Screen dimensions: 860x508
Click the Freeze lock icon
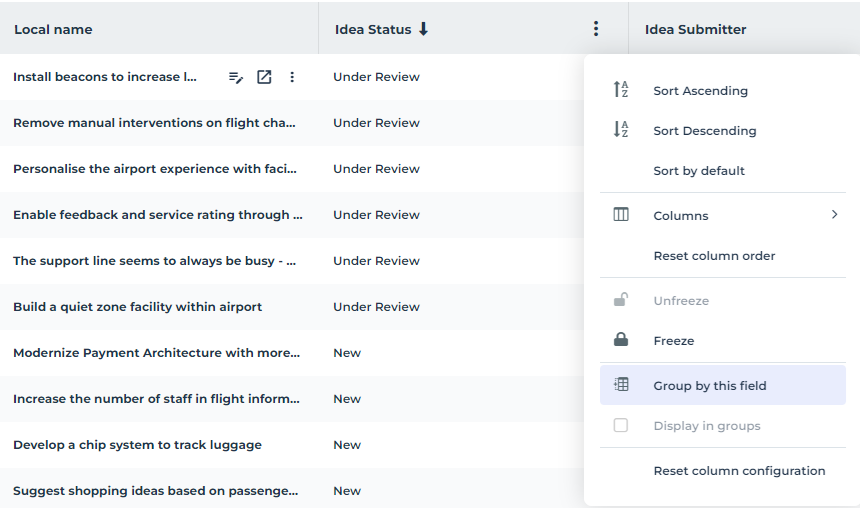click(x=621, y=340)
